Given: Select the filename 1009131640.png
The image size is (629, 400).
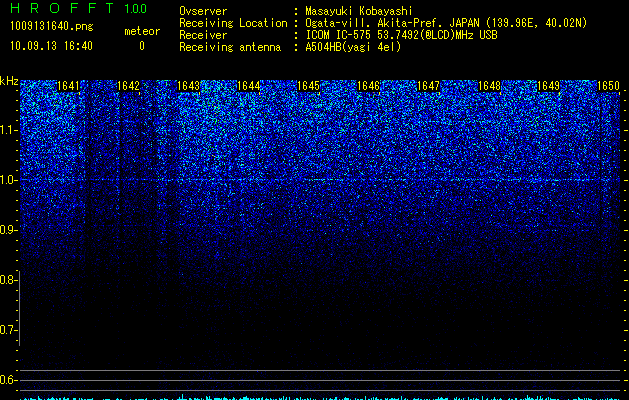Looking at the screenshot, I should (x=52, y=27).
